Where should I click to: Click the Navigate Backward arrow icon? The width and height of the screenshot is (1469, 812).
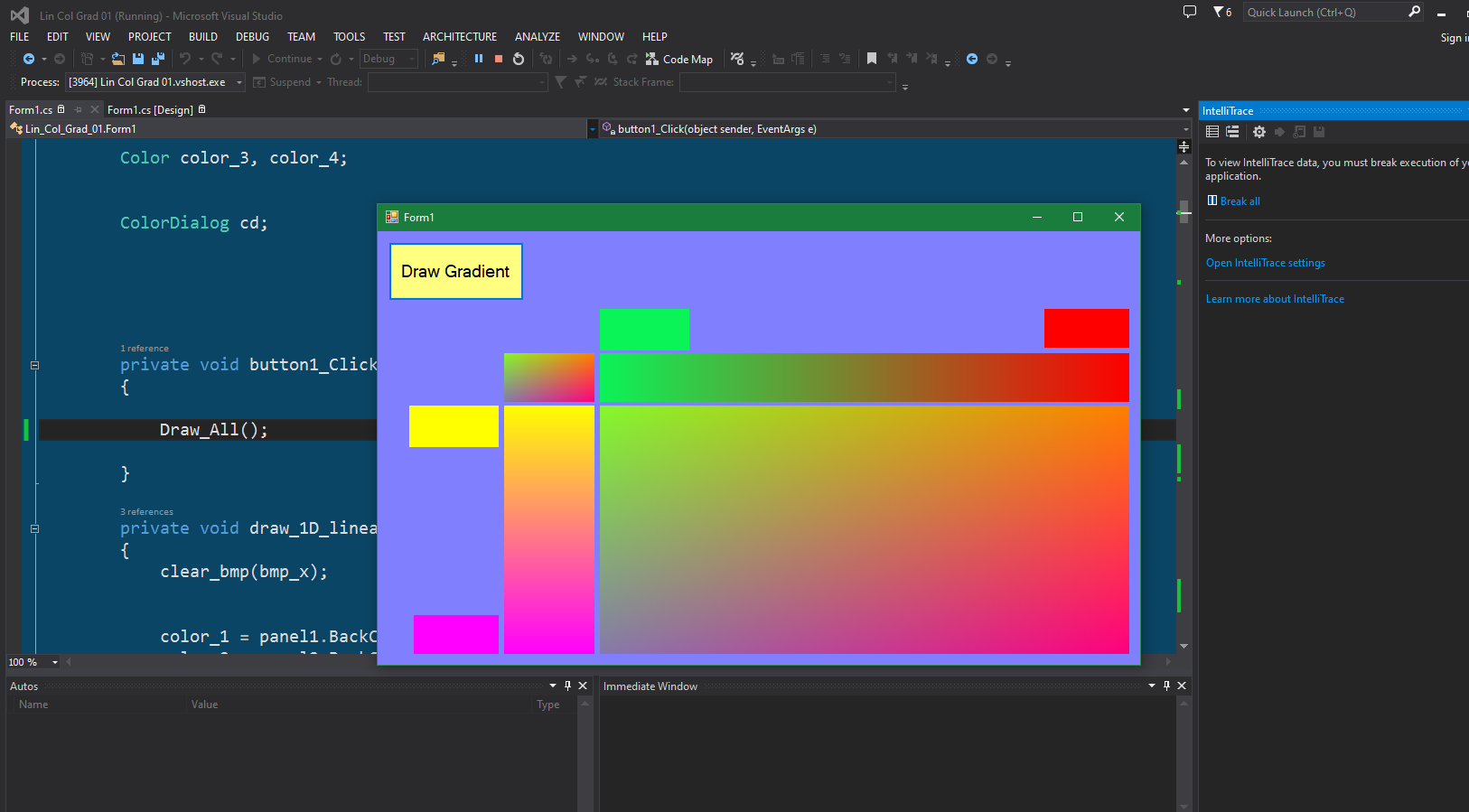[x=29, y=59]
